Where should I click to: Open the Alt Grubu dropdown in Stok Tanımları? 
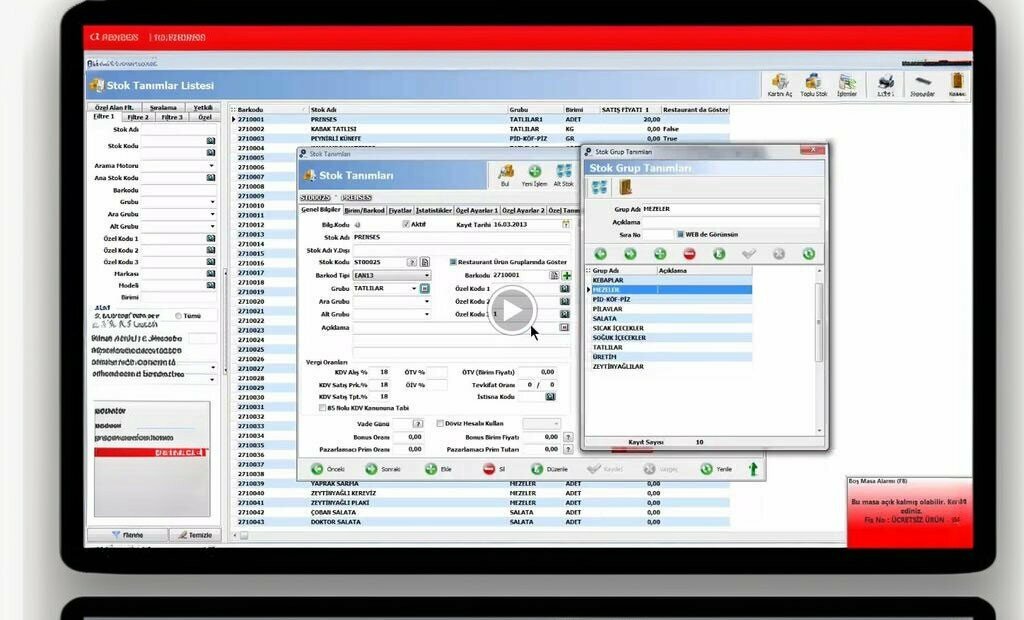click(x=427, y=314)
